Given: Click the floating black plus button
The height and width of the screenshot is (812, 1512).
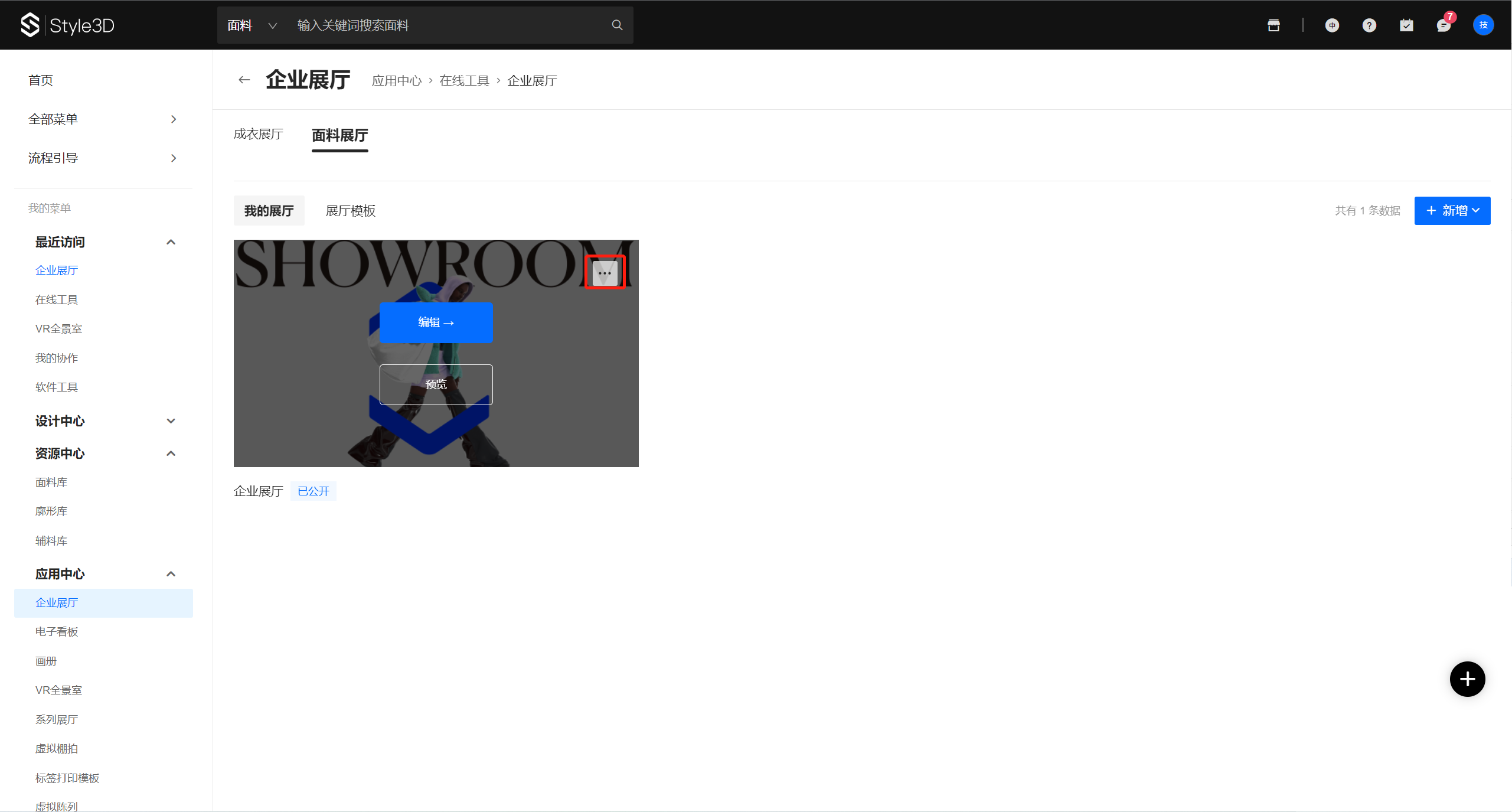Looking at the screenshot, I should click(1467, 679).
